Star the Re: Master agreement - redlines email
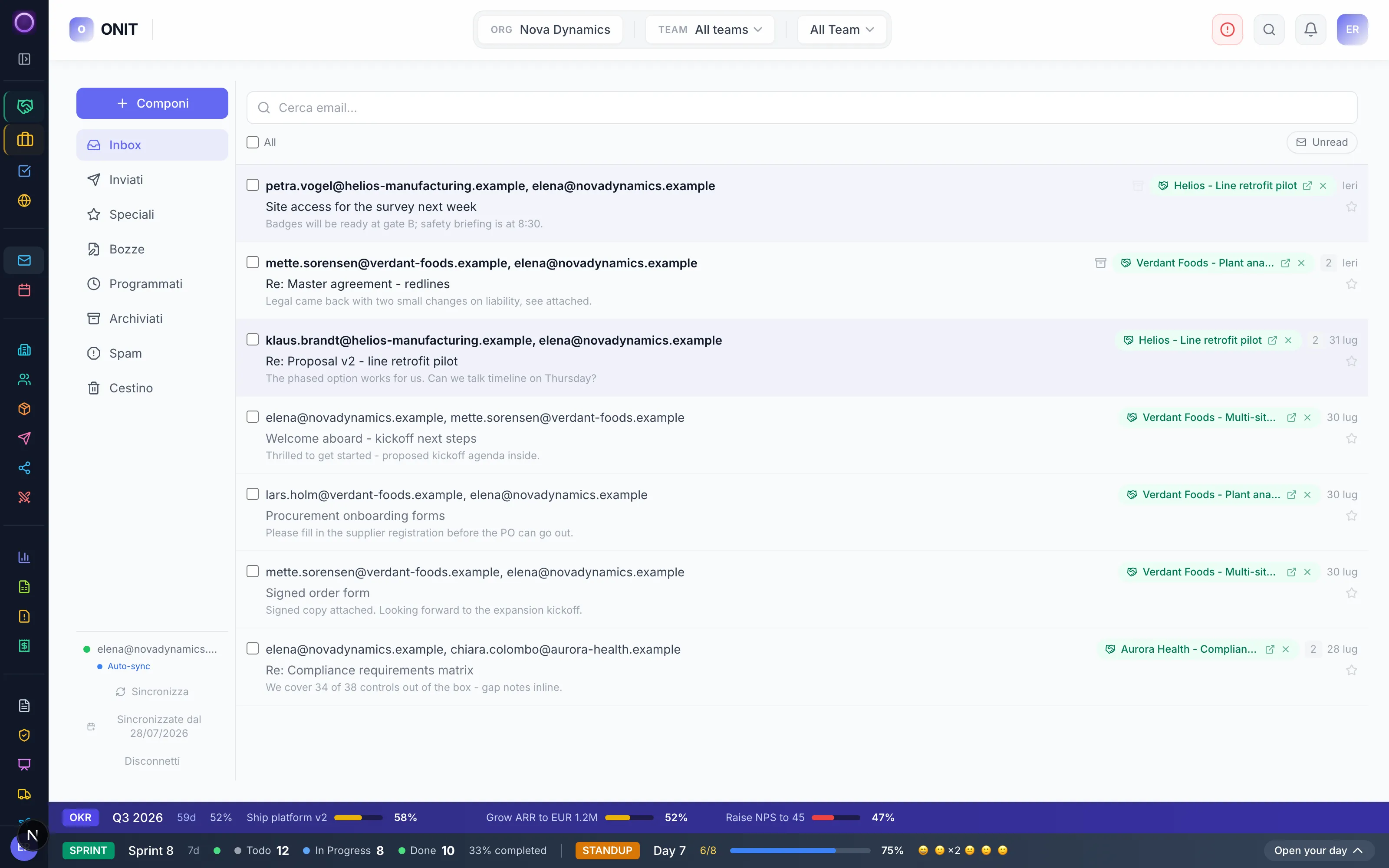The width and height of the screenshot is (1389, 868). coord(1351,284)
